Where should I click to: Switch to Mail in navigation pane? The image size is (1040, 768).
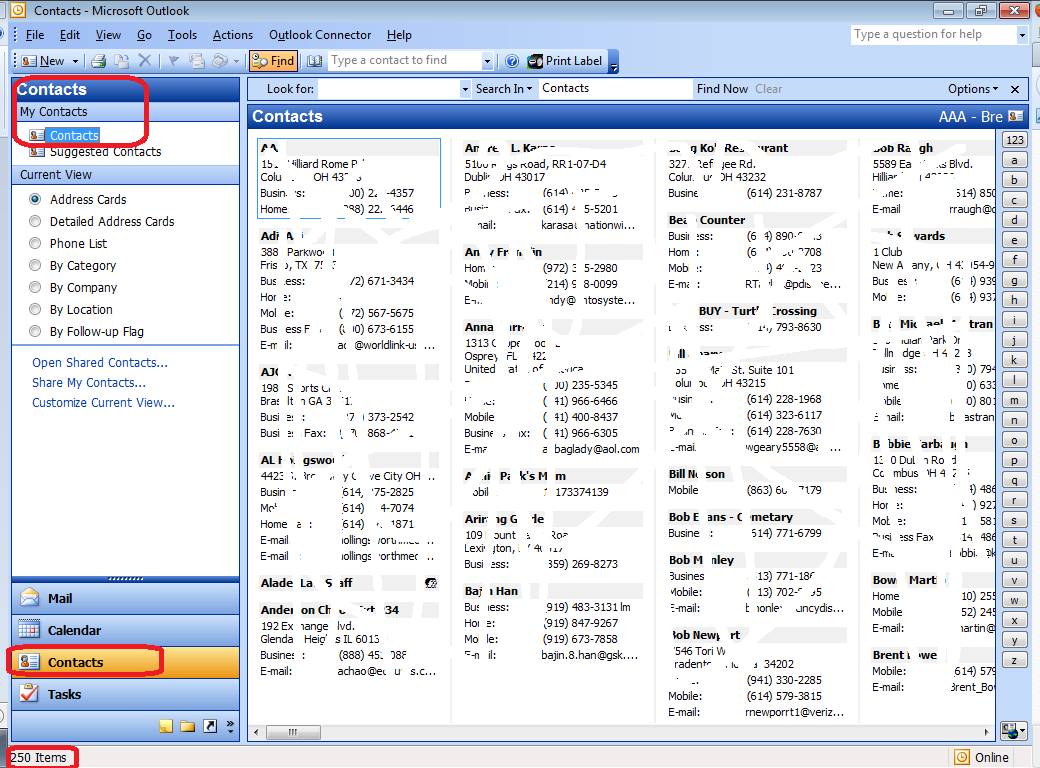click(125, 598)
